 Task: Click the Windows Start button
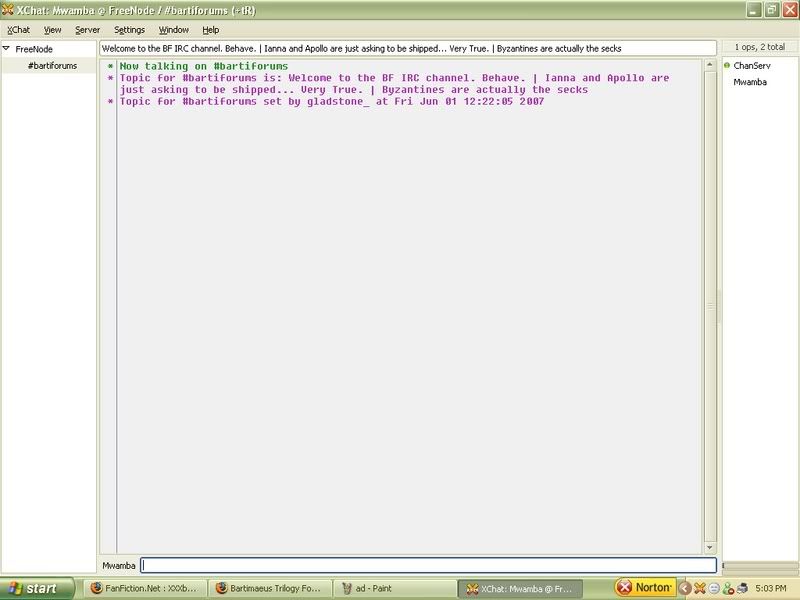coord(34,588)
